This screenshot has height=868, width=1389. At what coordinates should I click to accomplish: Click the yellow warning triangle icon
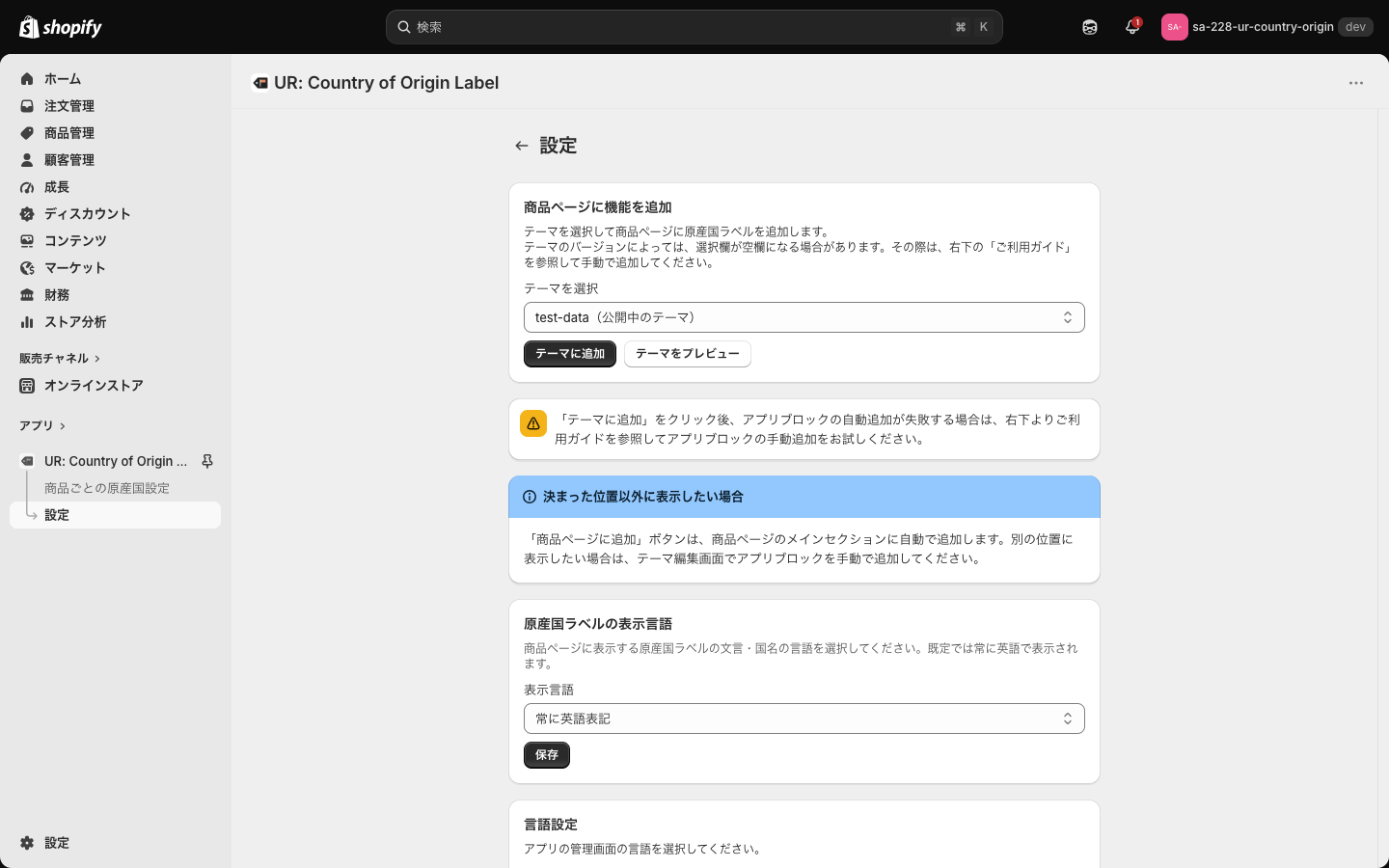(x=533, y=423)
